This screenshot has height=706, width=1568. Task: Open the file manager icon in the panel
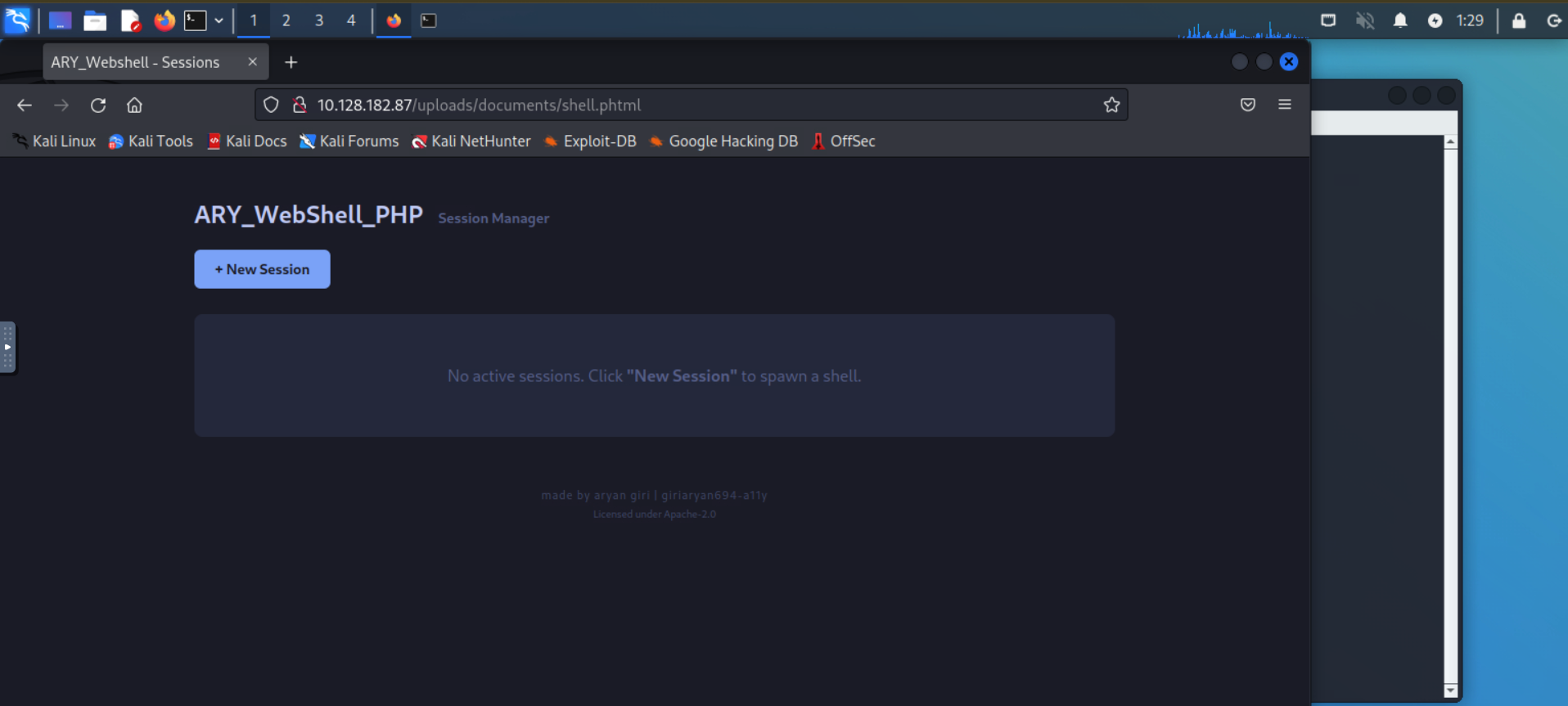[95, 21]
